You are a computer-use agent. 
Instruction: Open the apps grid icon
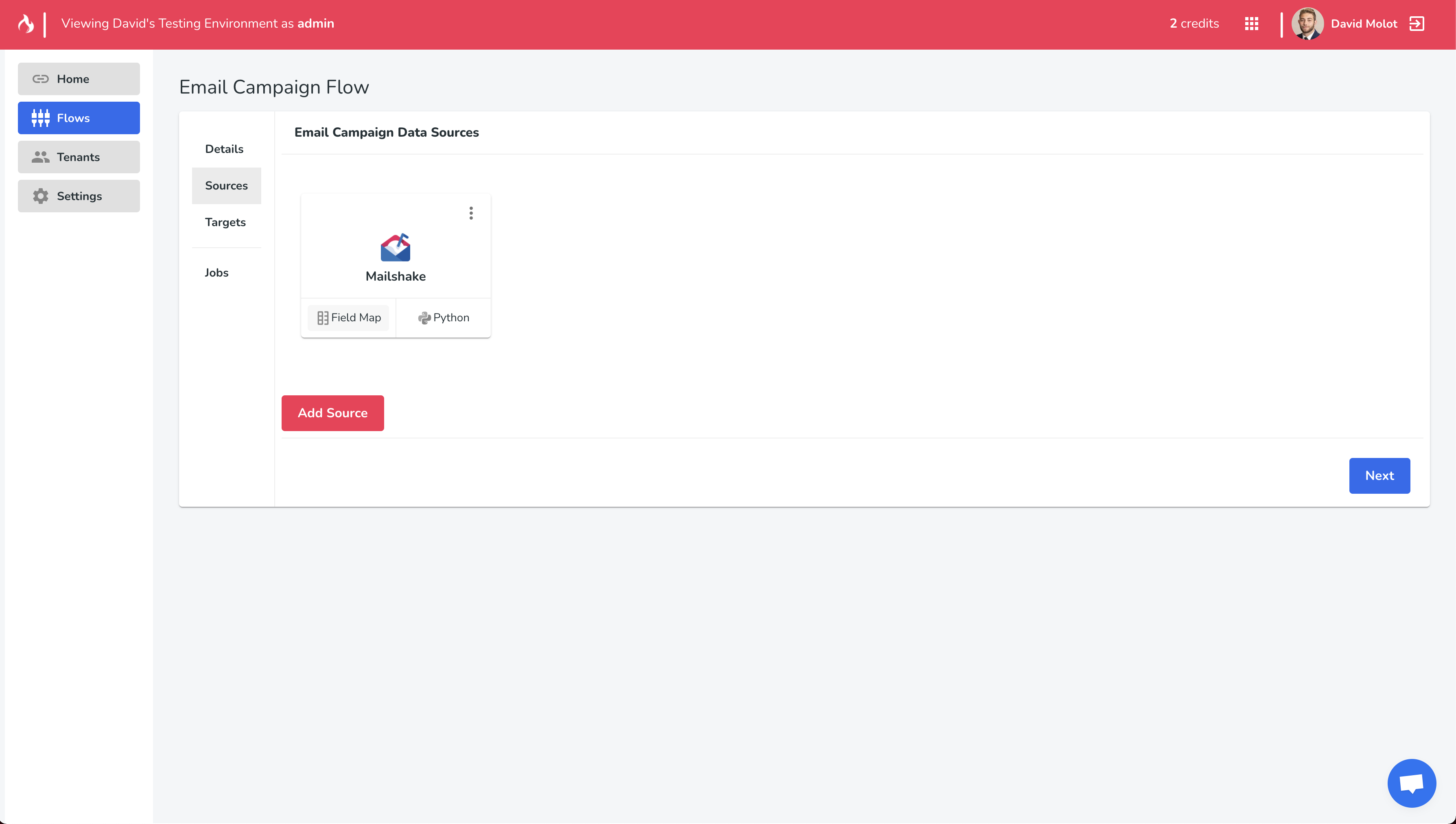click(1252, 24)
